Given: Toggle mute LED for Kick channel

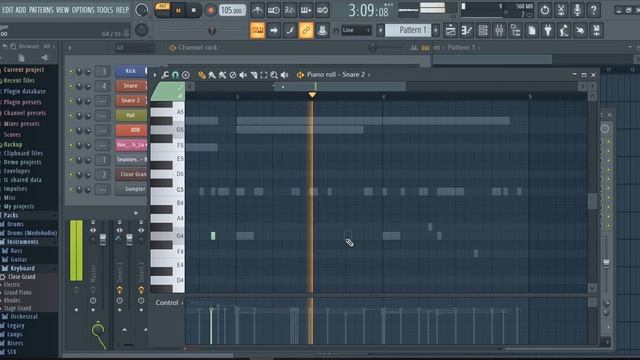Looking at the screenshot, I should click(x=71, y=71).
